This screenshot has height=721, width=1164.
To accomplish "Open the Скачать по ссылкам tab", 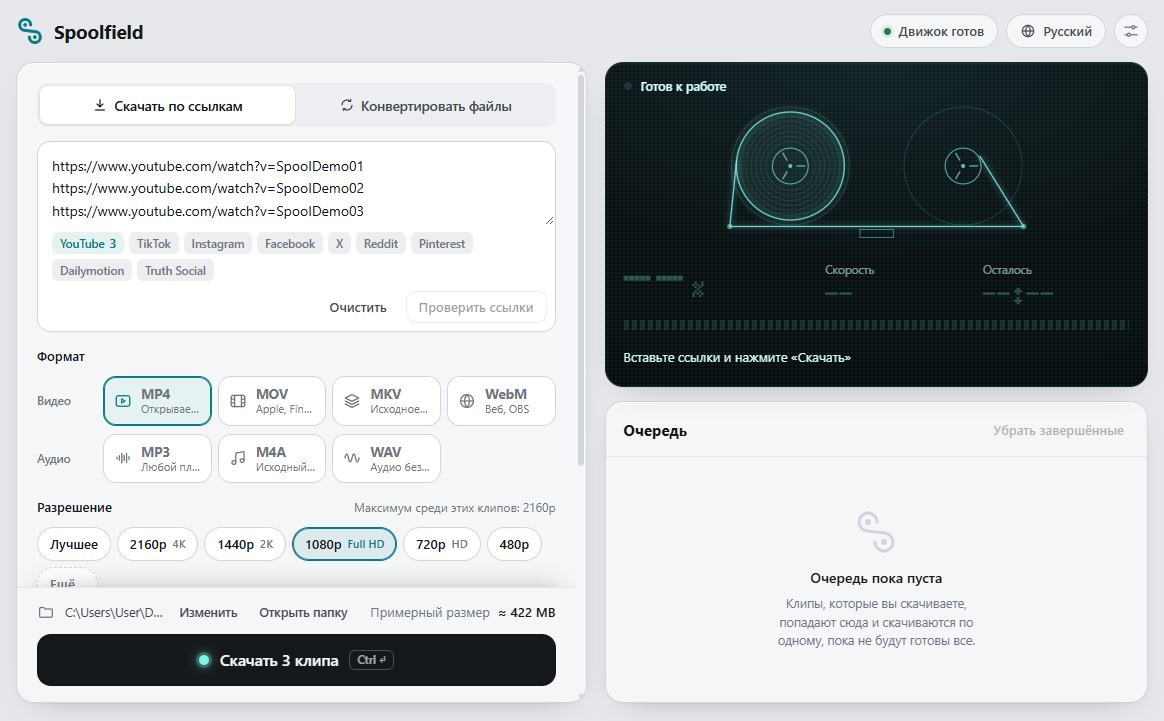I will [168, 105].
